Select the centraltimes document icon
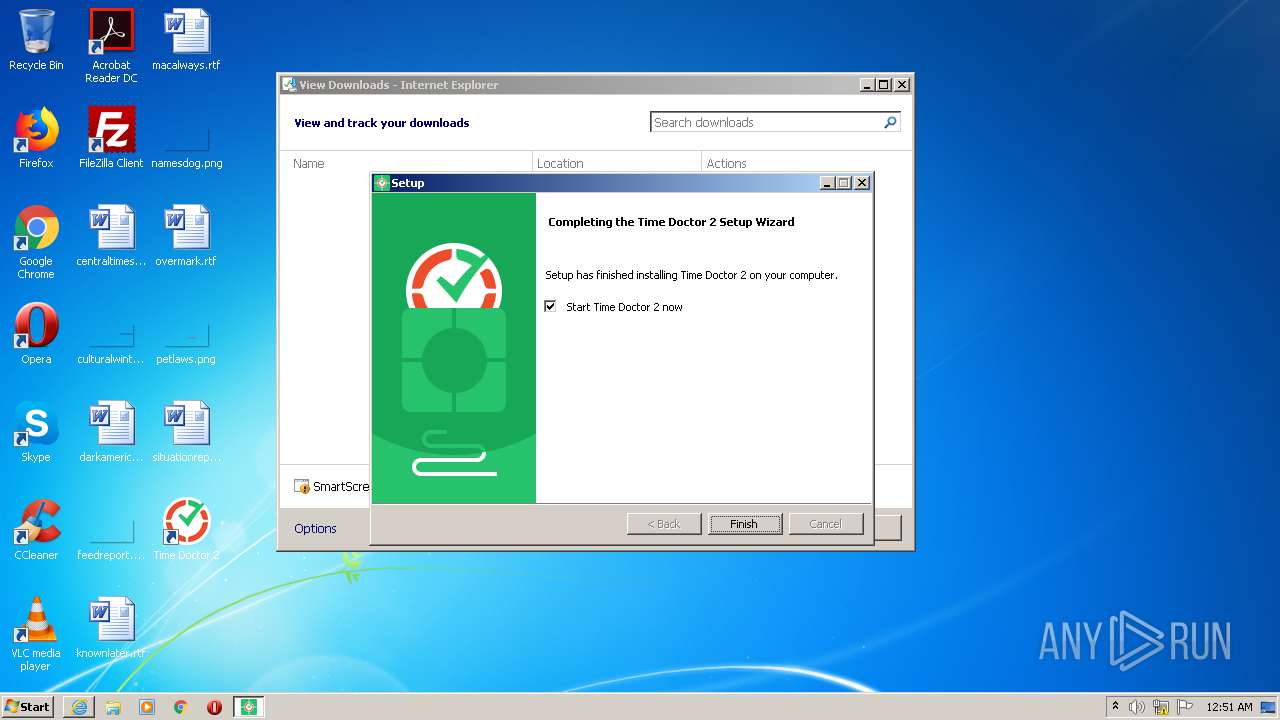 [x=111, y=236]
